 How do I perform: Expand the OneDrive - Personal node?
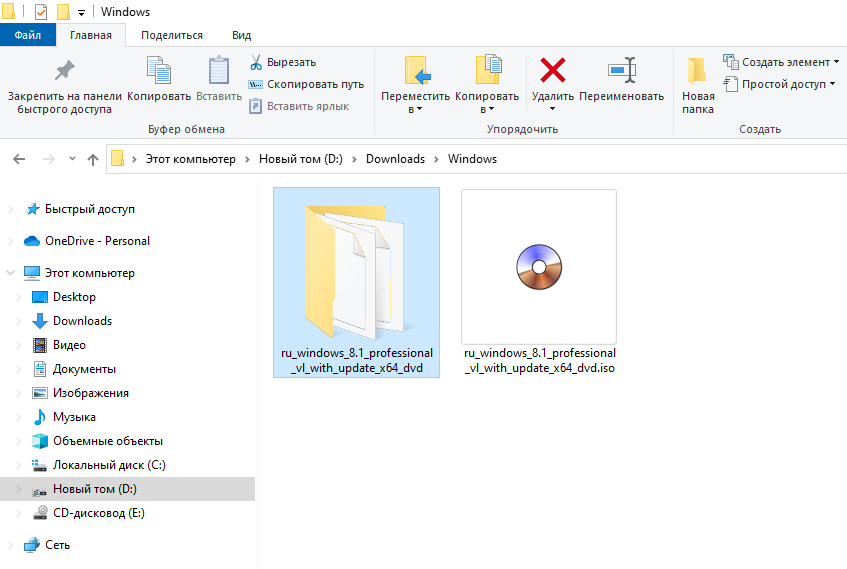pos(10,241)
